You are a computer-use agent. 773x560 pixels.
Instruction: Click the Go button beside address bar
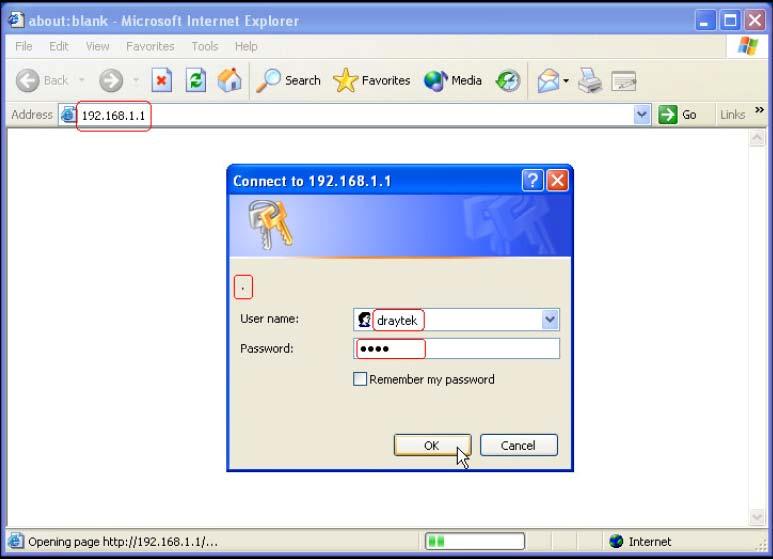click(x=678, y=115)
